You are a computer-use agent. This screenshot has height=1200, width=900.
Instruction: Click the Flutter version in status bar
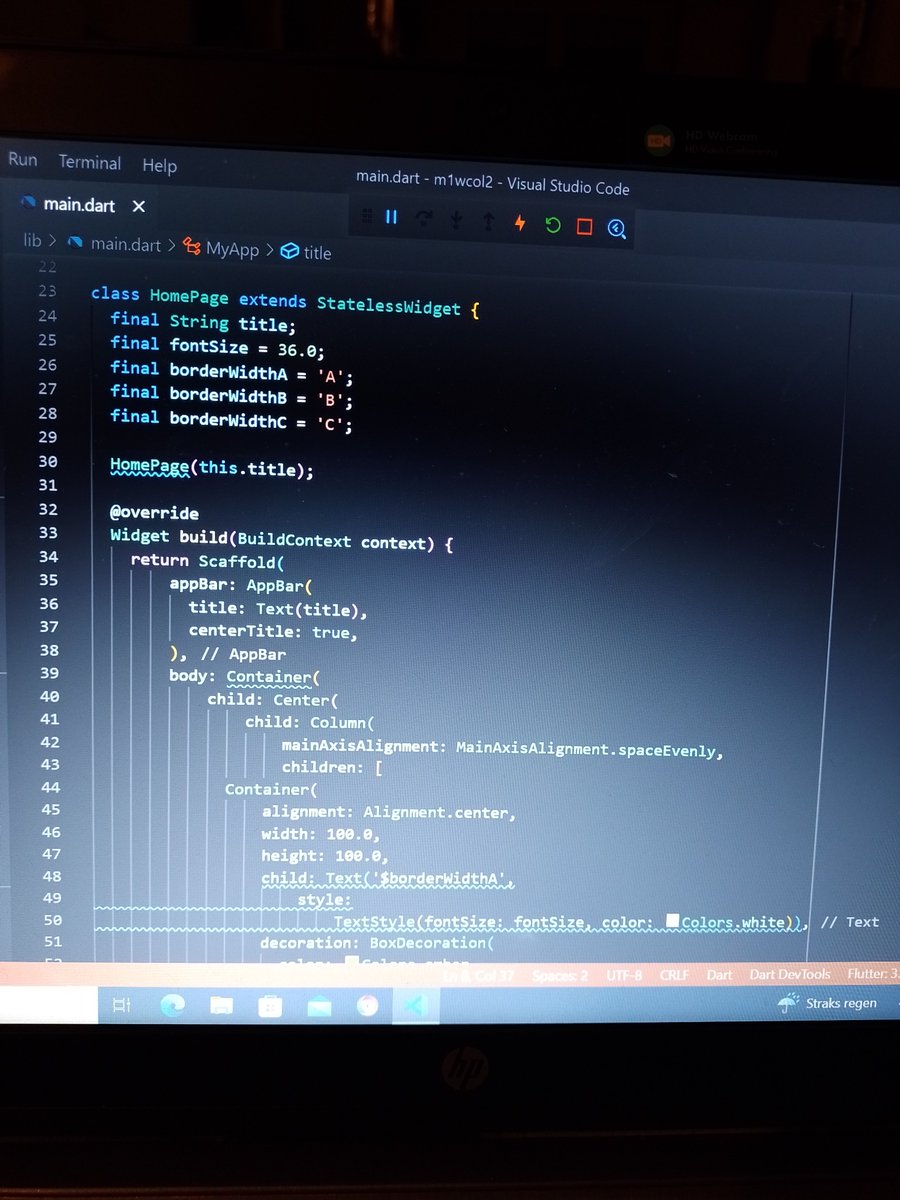(x=872, y=974)
